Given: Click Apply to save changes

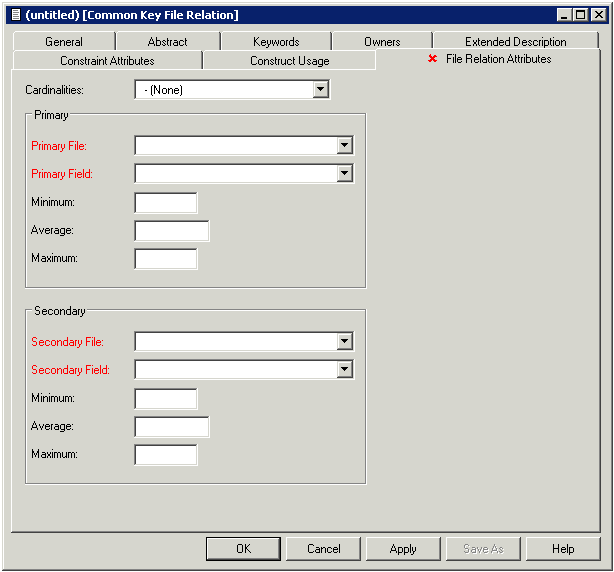Looking at the screenshot, I should (403, 549).
